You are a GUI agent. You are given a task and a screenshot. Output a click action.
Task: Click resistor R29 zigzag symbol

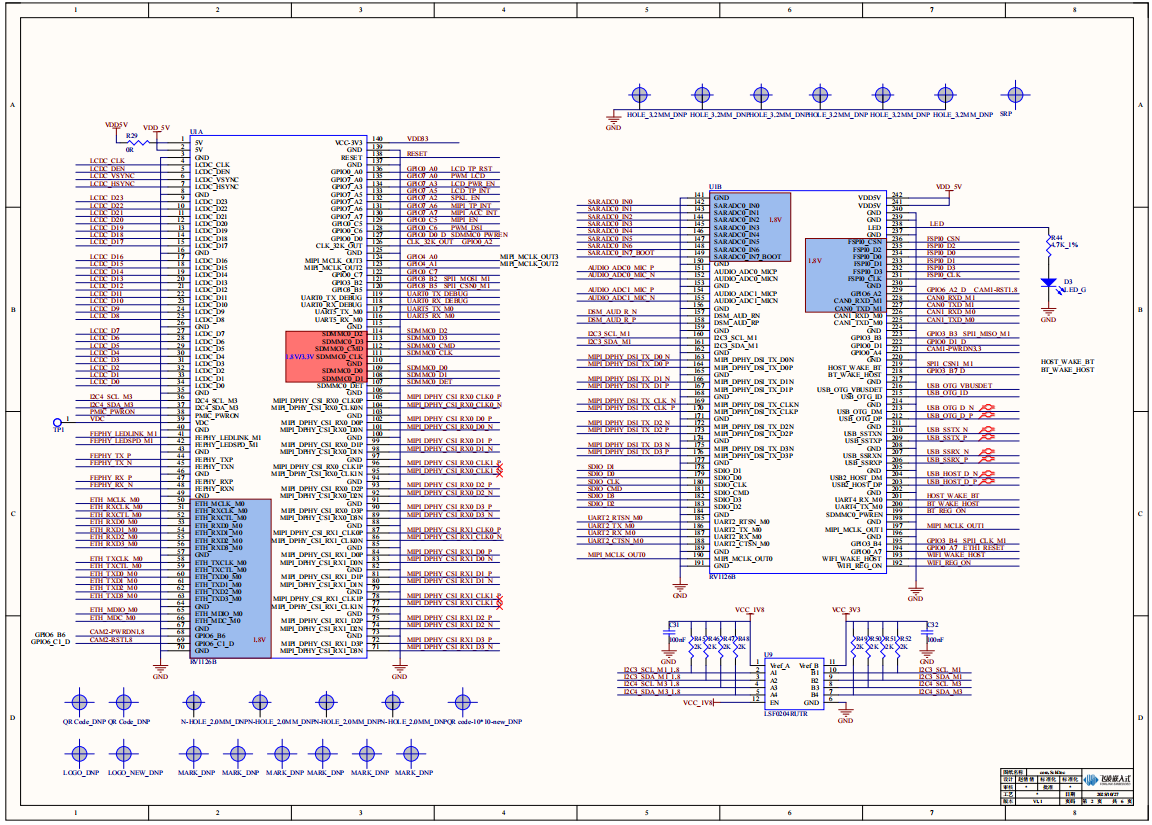click(x=130, y=142)
